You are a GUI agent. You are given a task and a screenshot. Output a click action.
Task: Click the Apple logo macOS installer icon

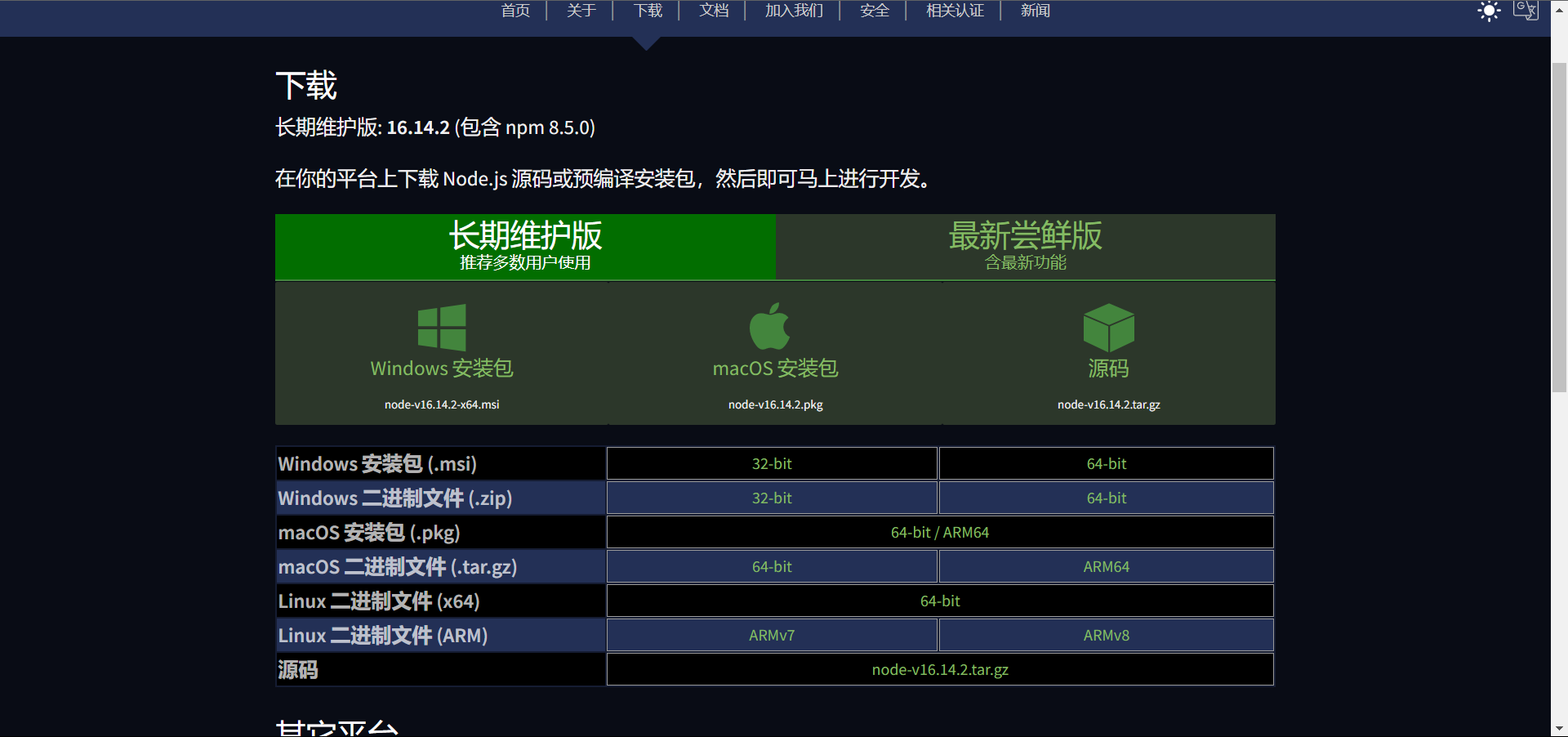pos(770,327)
